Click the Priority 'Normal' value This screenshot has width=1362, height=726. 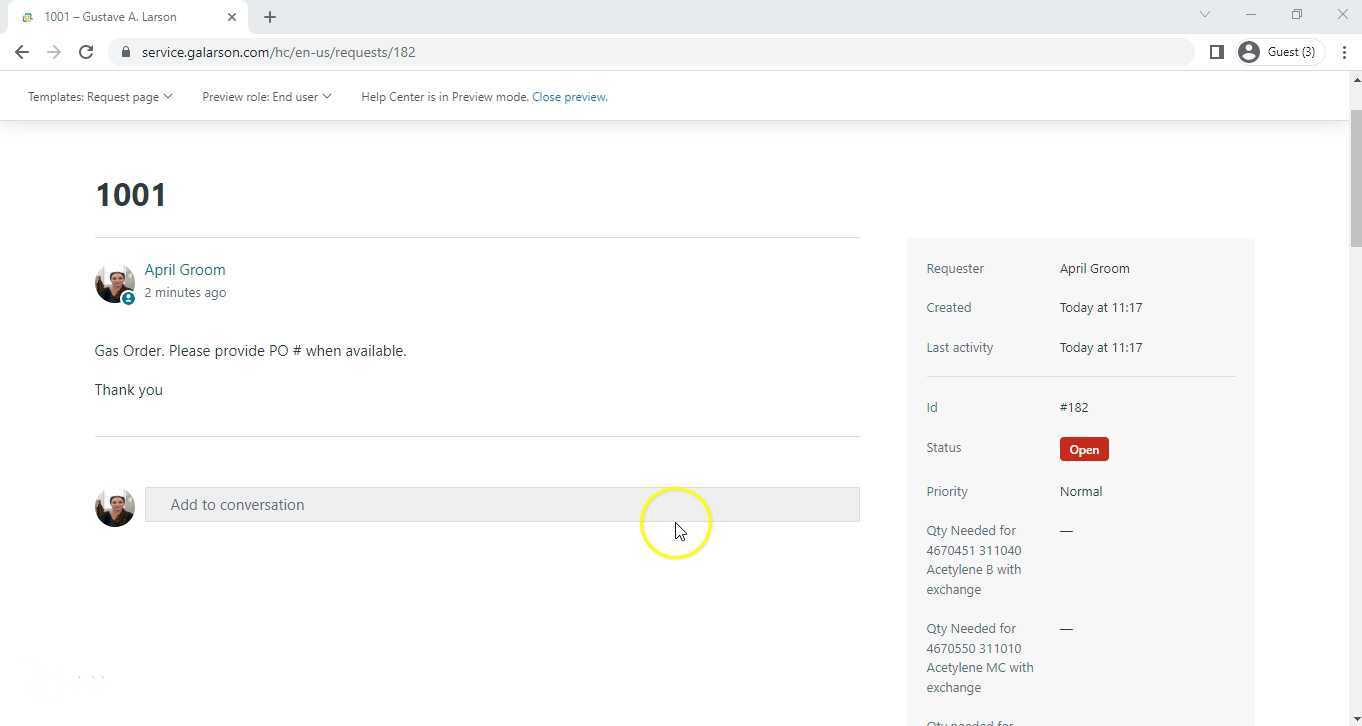click(x=1081, y=492)
